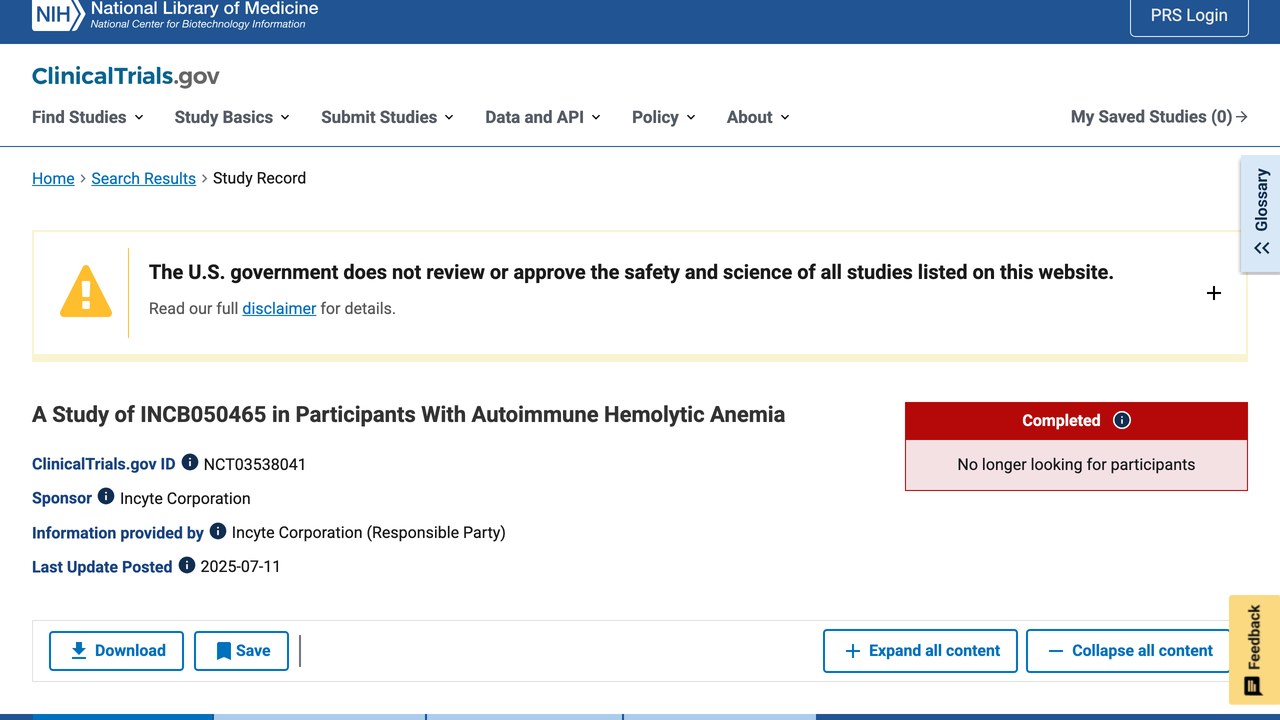Open the Glossary side panel

coord(1261,213)
